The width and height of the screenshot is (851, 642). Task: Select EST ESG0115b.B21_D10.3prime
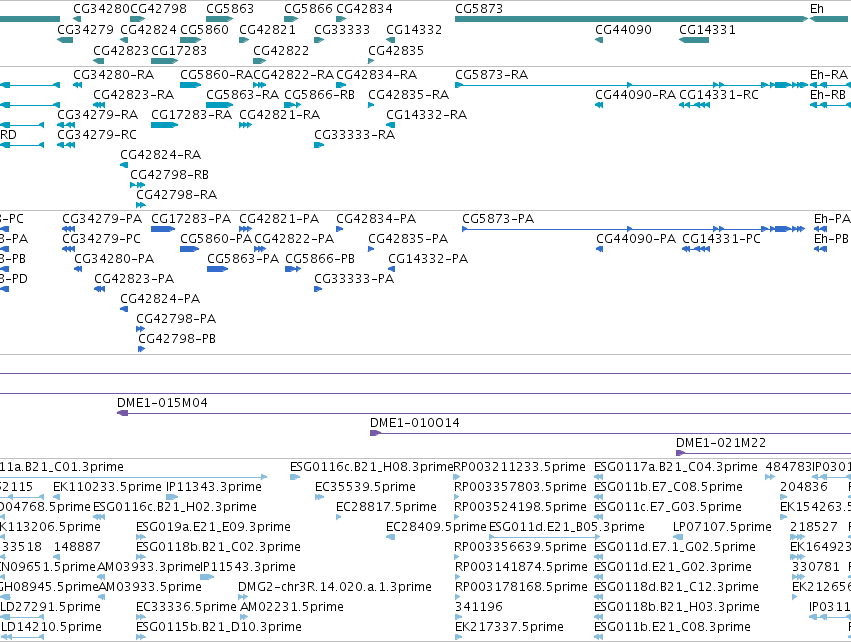pos(219,627)
